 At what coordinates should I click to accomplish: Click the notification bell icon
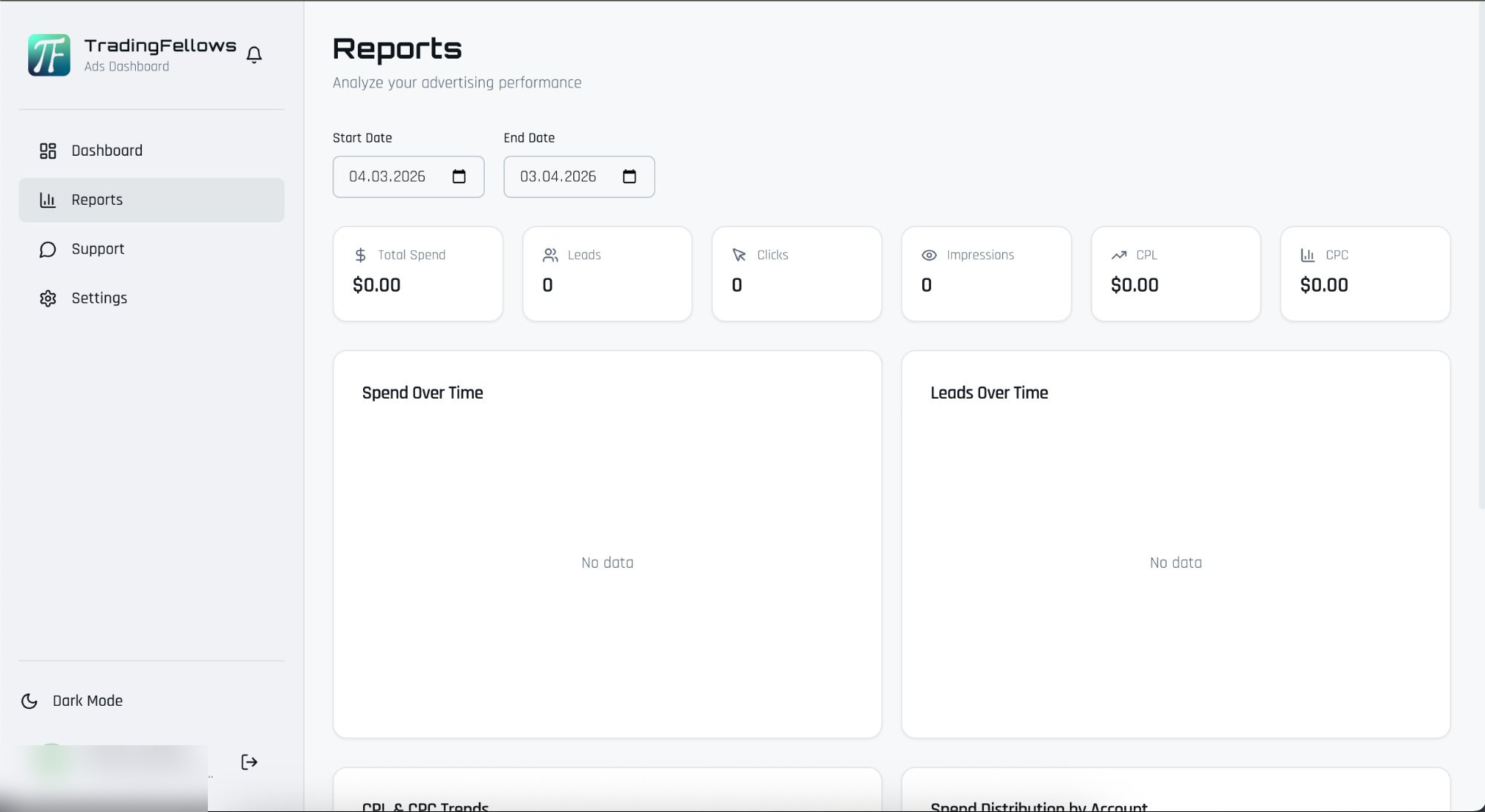[x=253, y=55]
